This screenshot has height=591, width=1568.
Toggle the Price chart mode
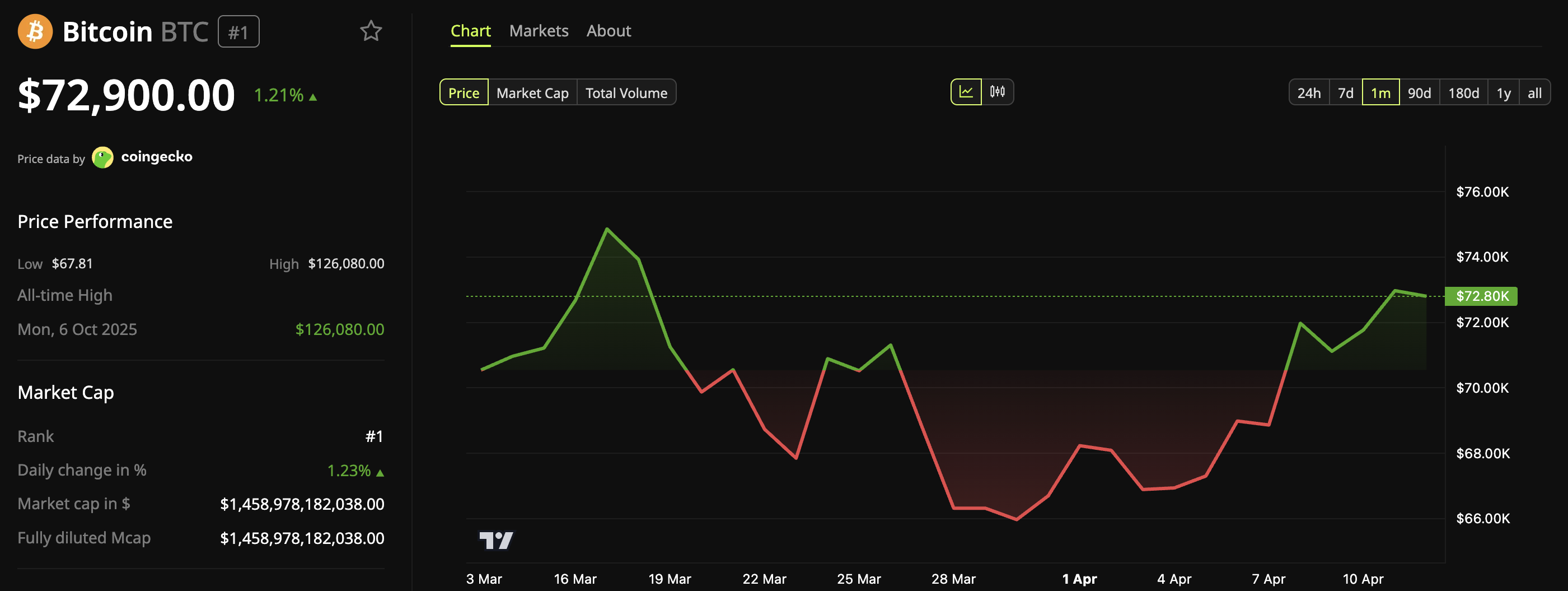[x=463, y=92]
